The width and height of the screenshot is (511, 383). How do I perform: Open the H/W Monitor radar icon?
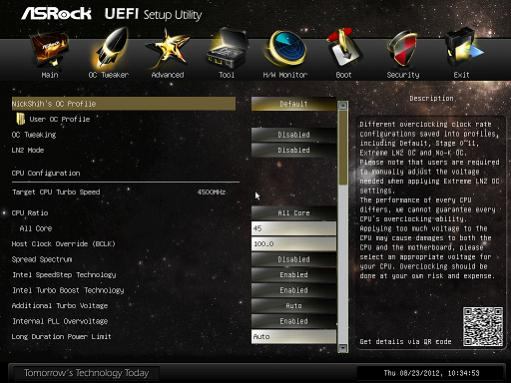coord(285,49)
